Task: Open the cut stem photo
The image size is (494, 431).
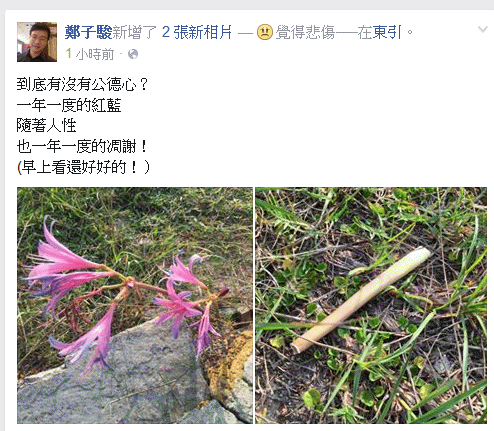Action: [x=371, y=305]
